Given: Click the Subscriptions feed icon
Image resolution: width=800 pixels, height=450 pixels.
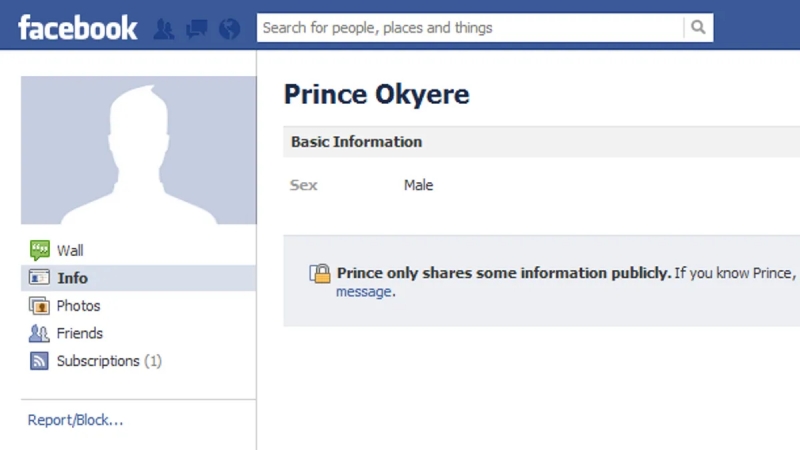Looking at the screenshot, I should click(x=39, y=361).
